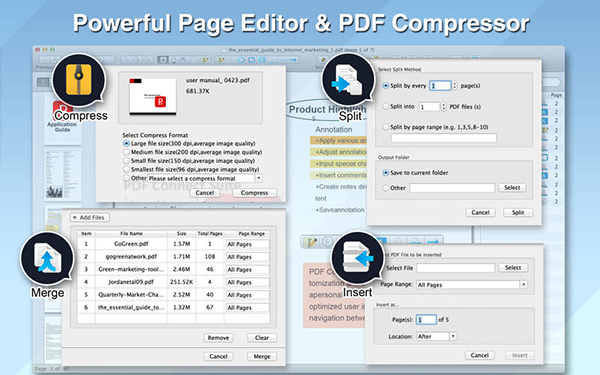Select the blue arrow icon in floating annotation bar

click(x=433, y=242)
